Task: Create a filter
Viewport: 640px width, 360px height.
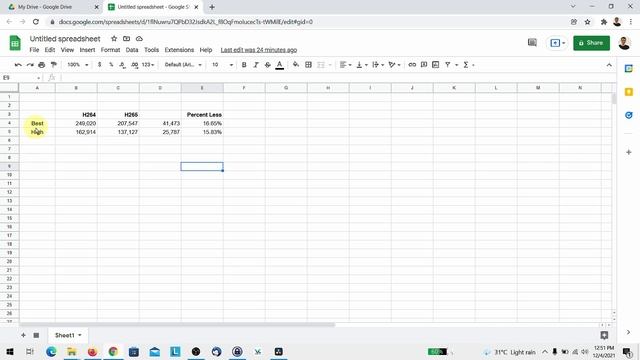Action: tap(448, 65)
